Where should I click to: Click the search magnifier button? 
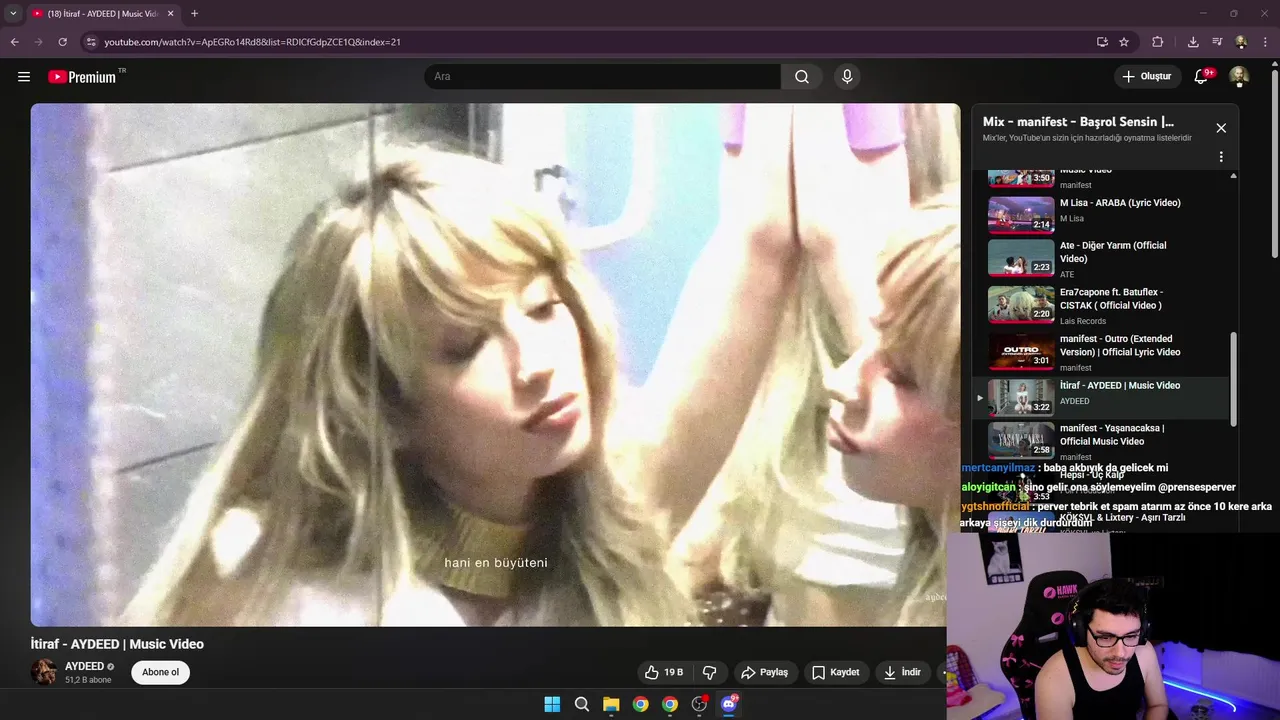[x=802, y=77]
